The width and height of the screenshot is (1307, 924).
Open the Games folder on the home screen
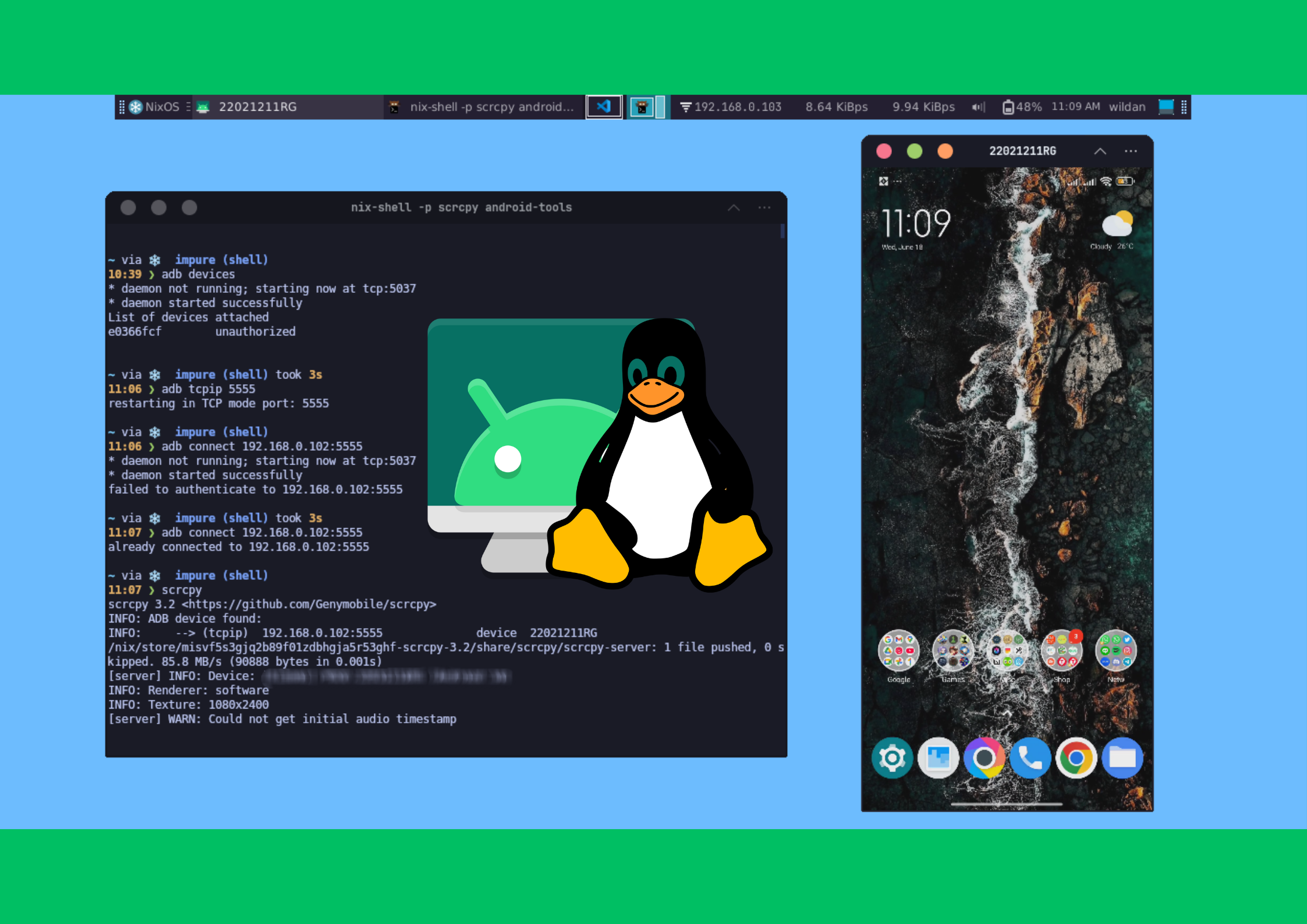953,651
